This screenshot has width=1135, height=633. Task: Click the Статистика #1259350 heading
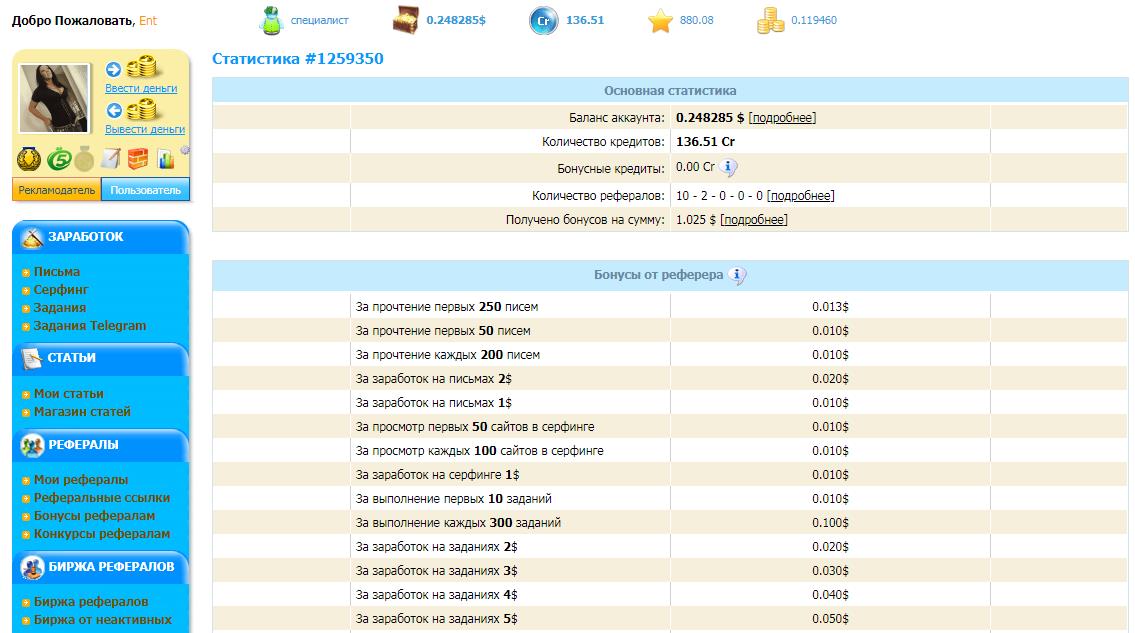pos(298,59)
